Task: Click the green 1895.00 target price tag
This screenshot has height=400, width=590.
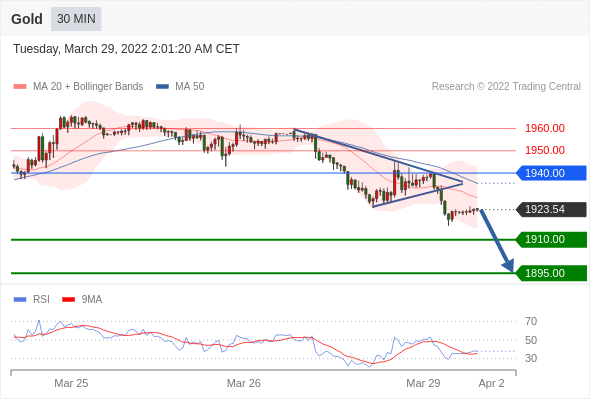Action: pyautogui.click(x=551, y=273)
